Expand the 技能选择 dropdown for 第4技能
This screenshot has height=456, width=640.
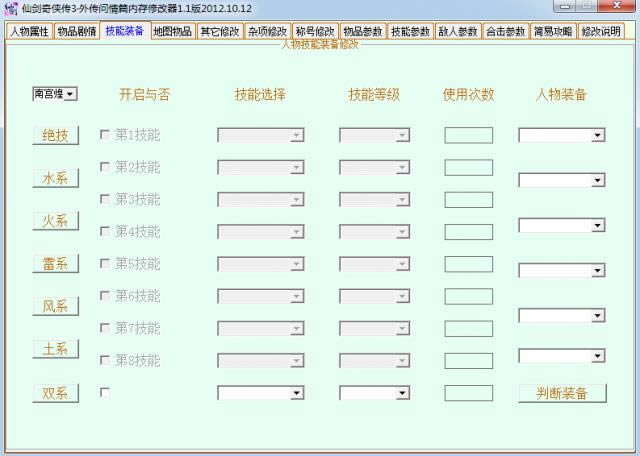tap(261, 232)
